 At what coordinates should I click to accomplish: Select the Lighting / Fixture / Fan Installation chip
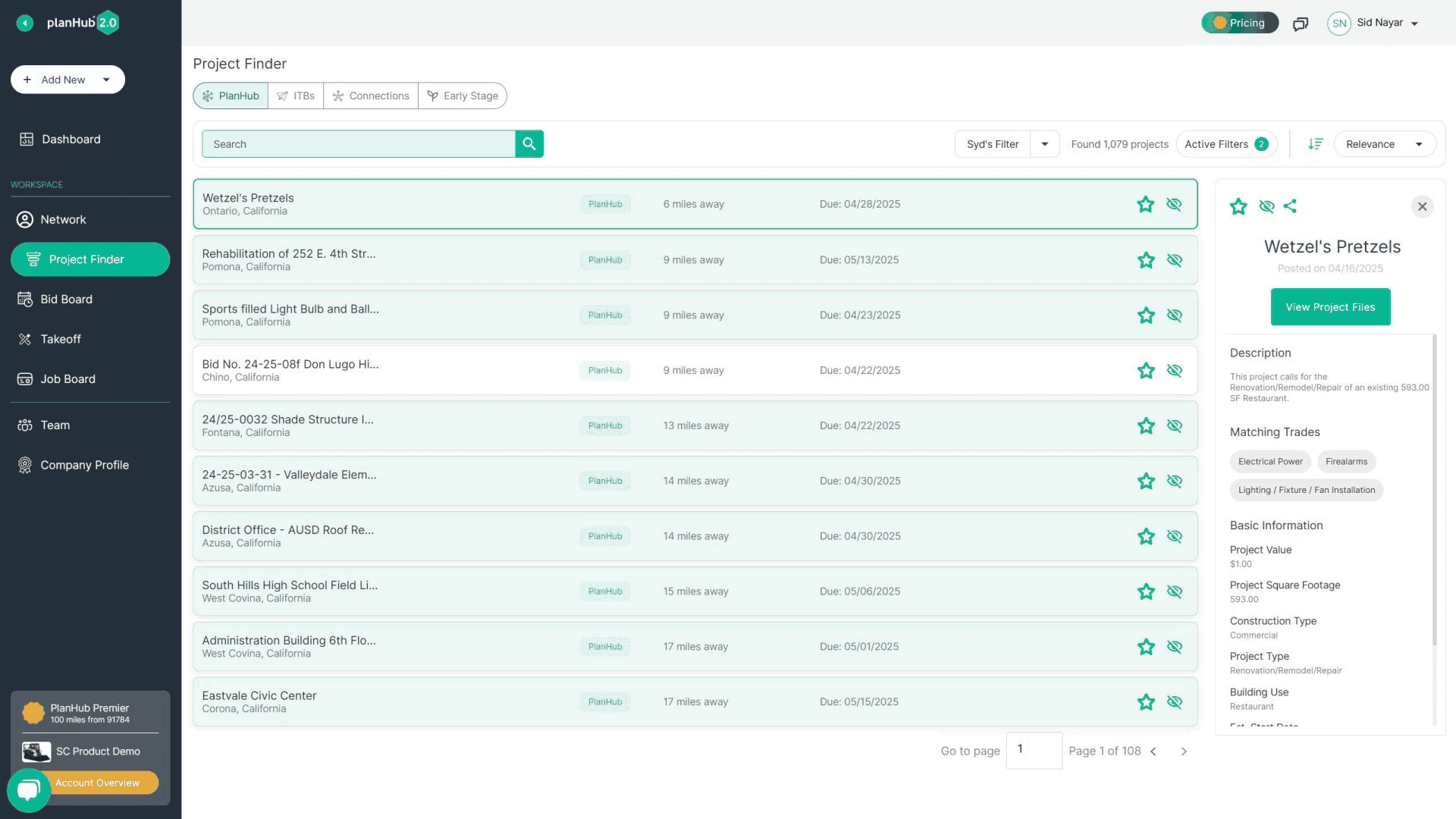click(1307, 491)
